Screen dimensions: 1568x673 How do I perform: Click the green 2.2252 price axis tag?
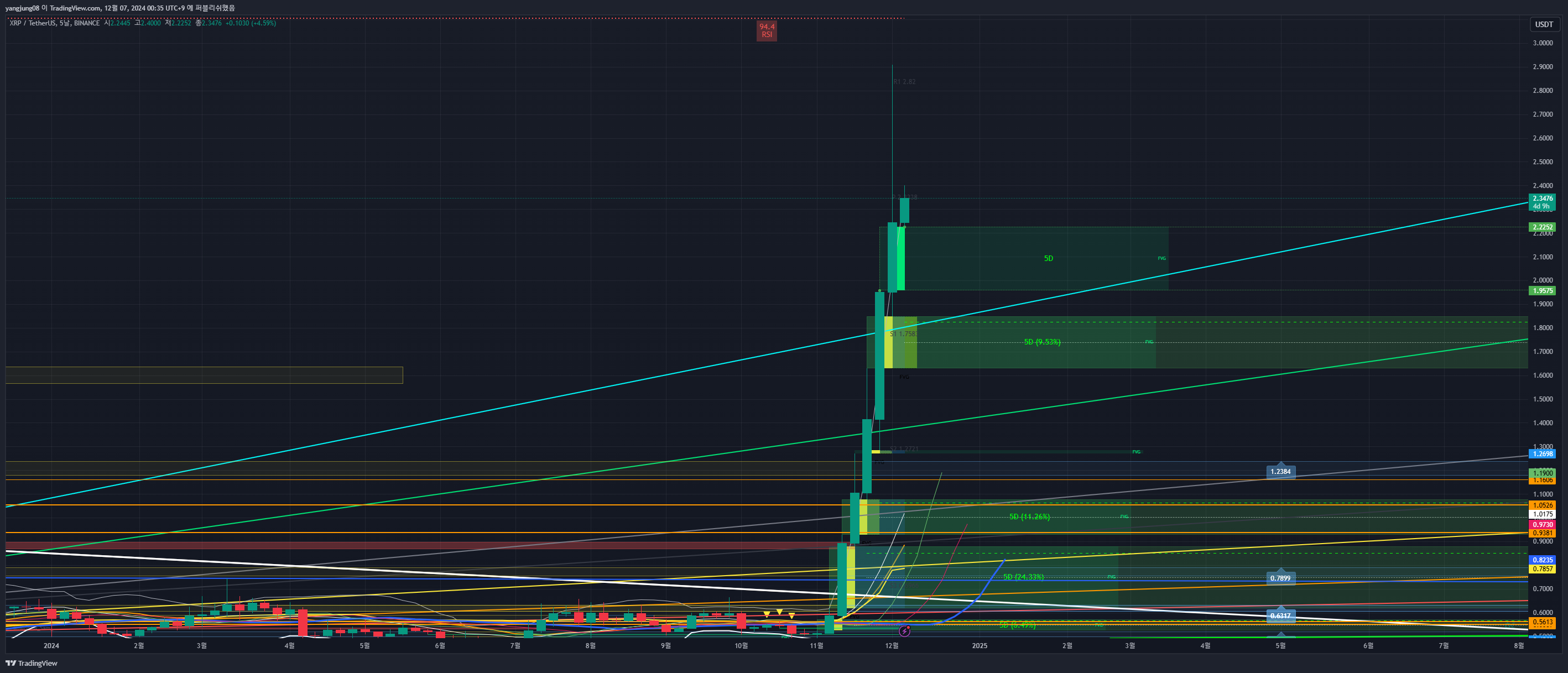[1542, 227]
